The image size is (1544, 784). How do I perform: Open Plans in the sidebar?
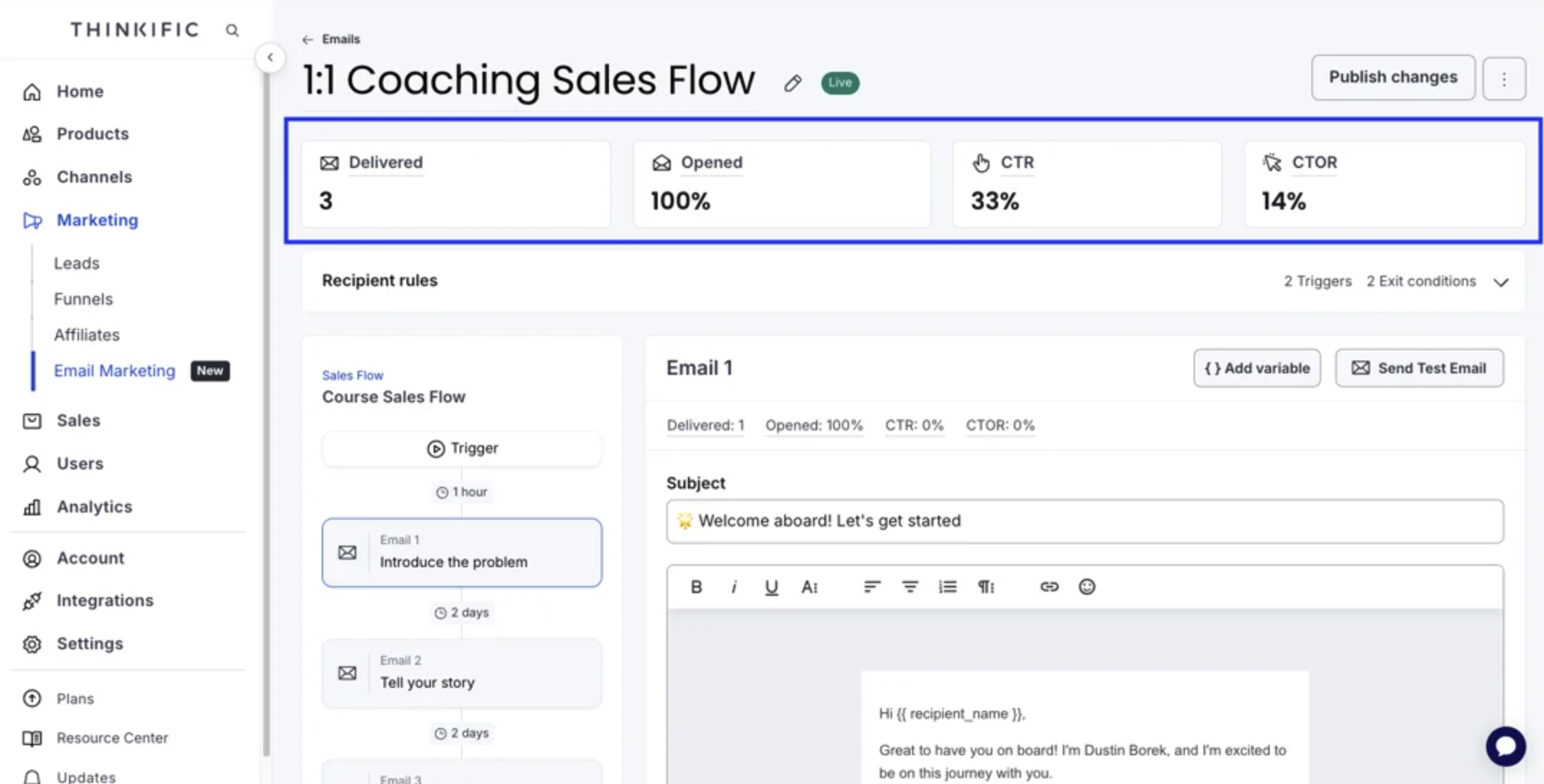pyautogui.click(x=75, y=699)
